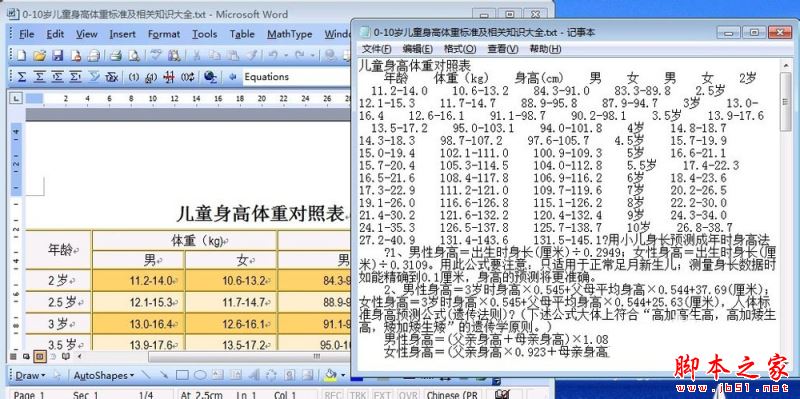
Task: Toggle TRK track changes in status bar
Action: click(357, 395)
